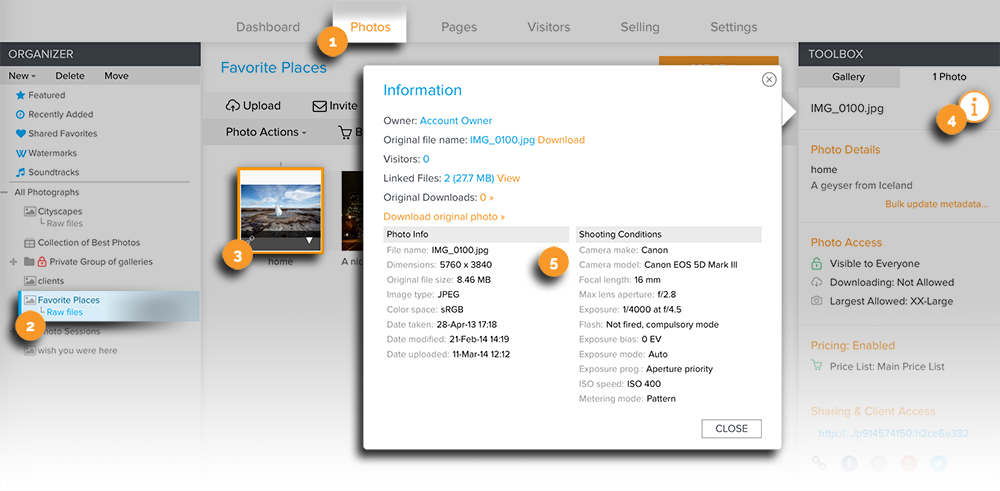Switch to the Dashboard tab
This screenshot has height=491, width=1000.
coord(268,27)
